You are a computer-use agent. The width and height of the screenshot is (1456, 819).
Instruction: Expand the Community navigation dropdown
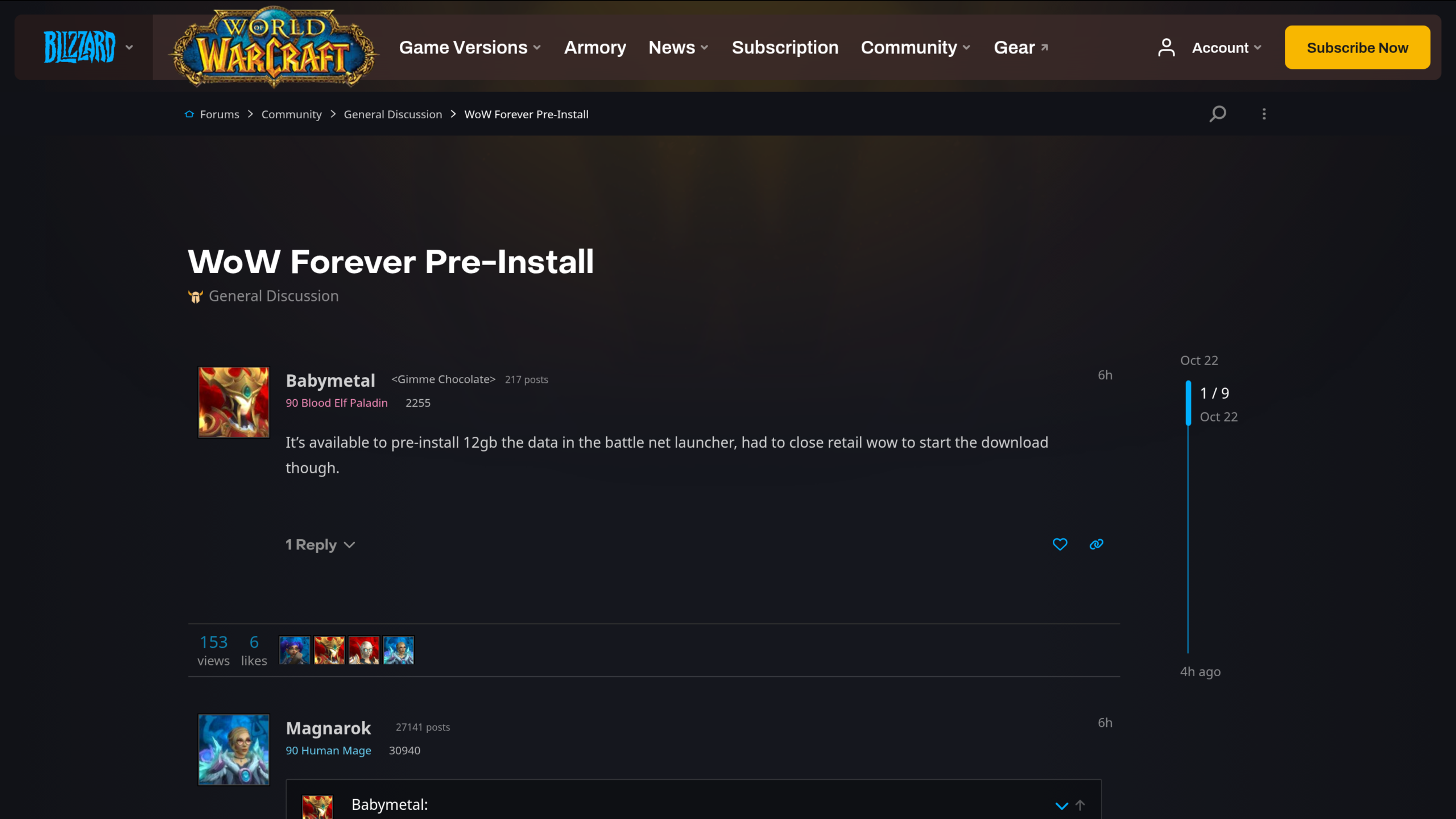(916, 47)
